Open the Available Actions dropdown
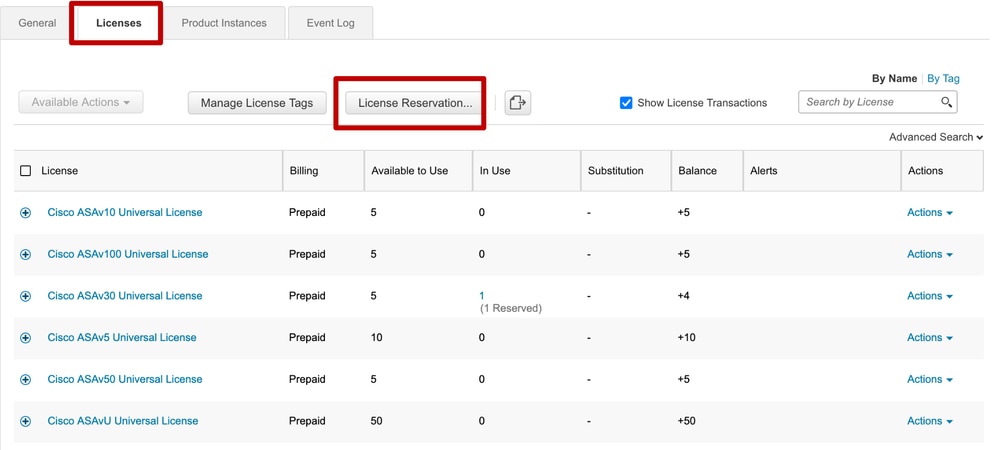The height and width of the screenshot is (450, 999). click(81, 102)
